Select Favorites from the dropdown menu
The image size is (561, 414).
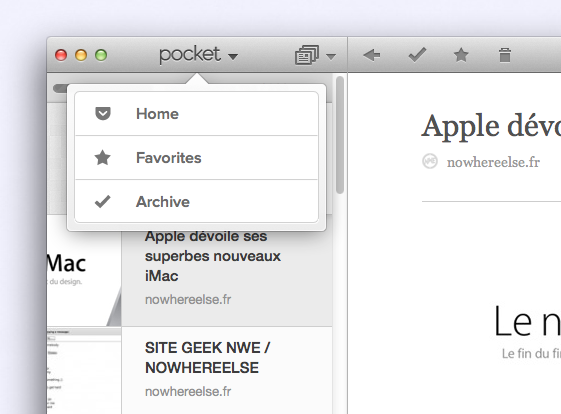[196, 158]
